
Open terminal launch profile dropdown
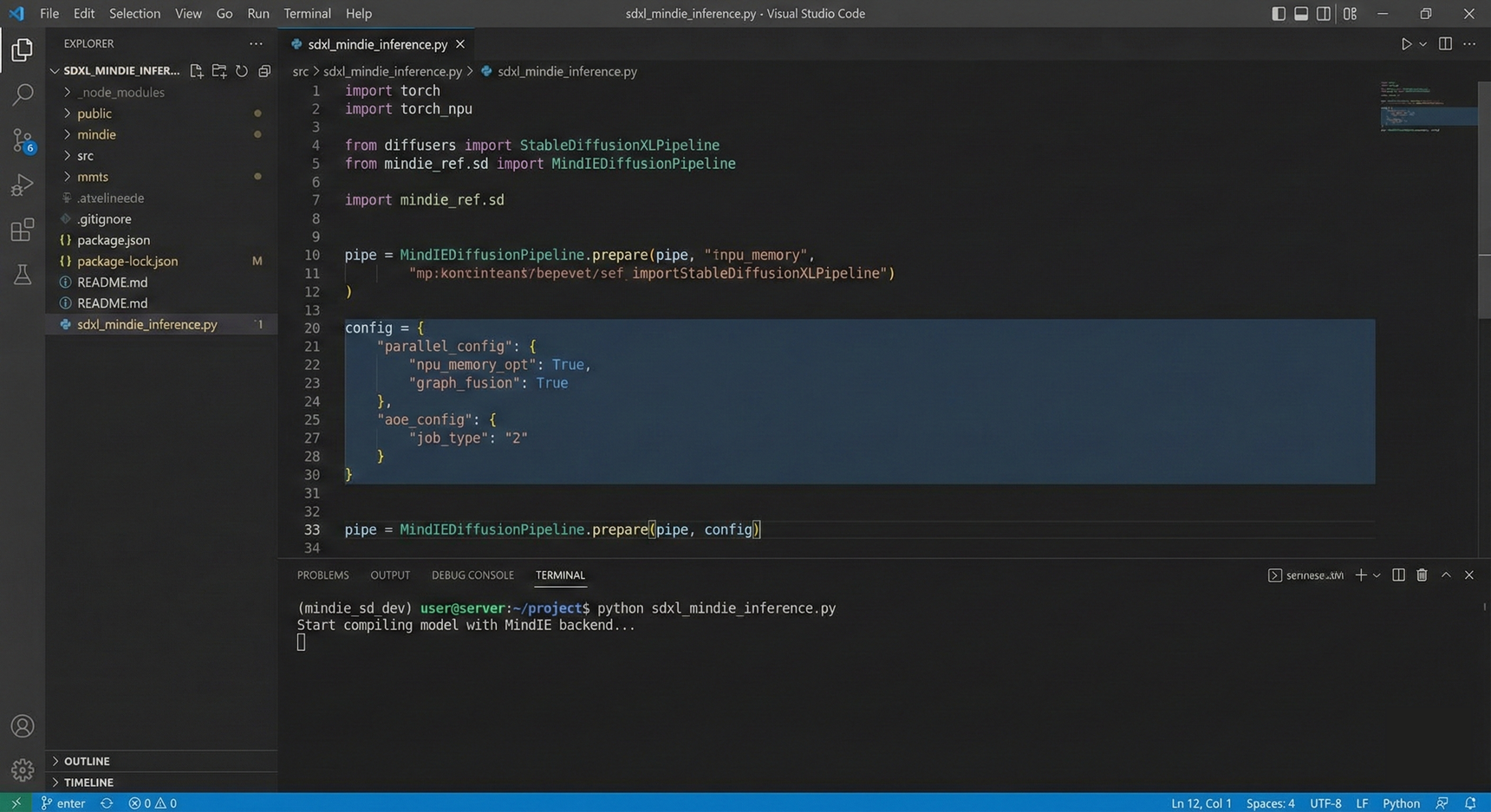coord(1377,575)
